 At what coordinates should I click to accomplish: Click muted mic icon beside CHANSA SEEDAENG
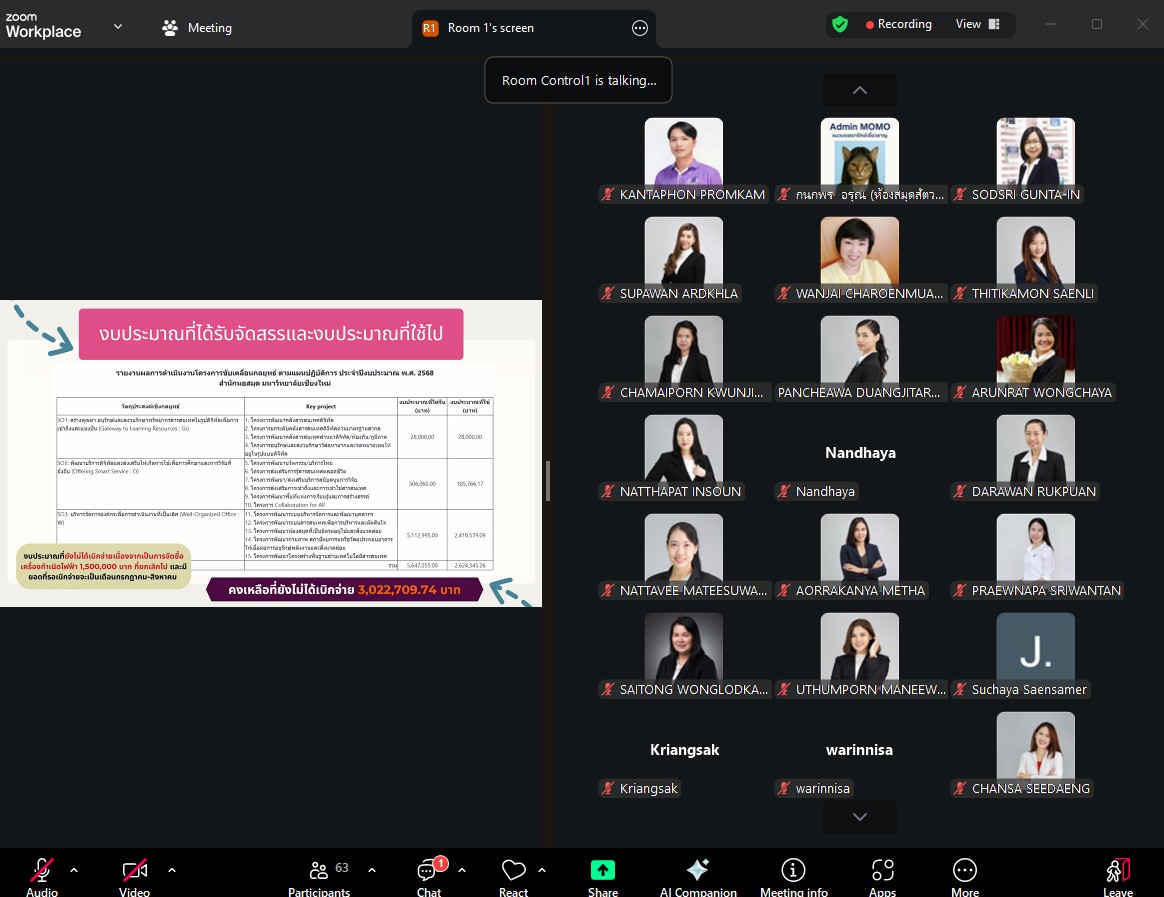(x=960, y=788)
